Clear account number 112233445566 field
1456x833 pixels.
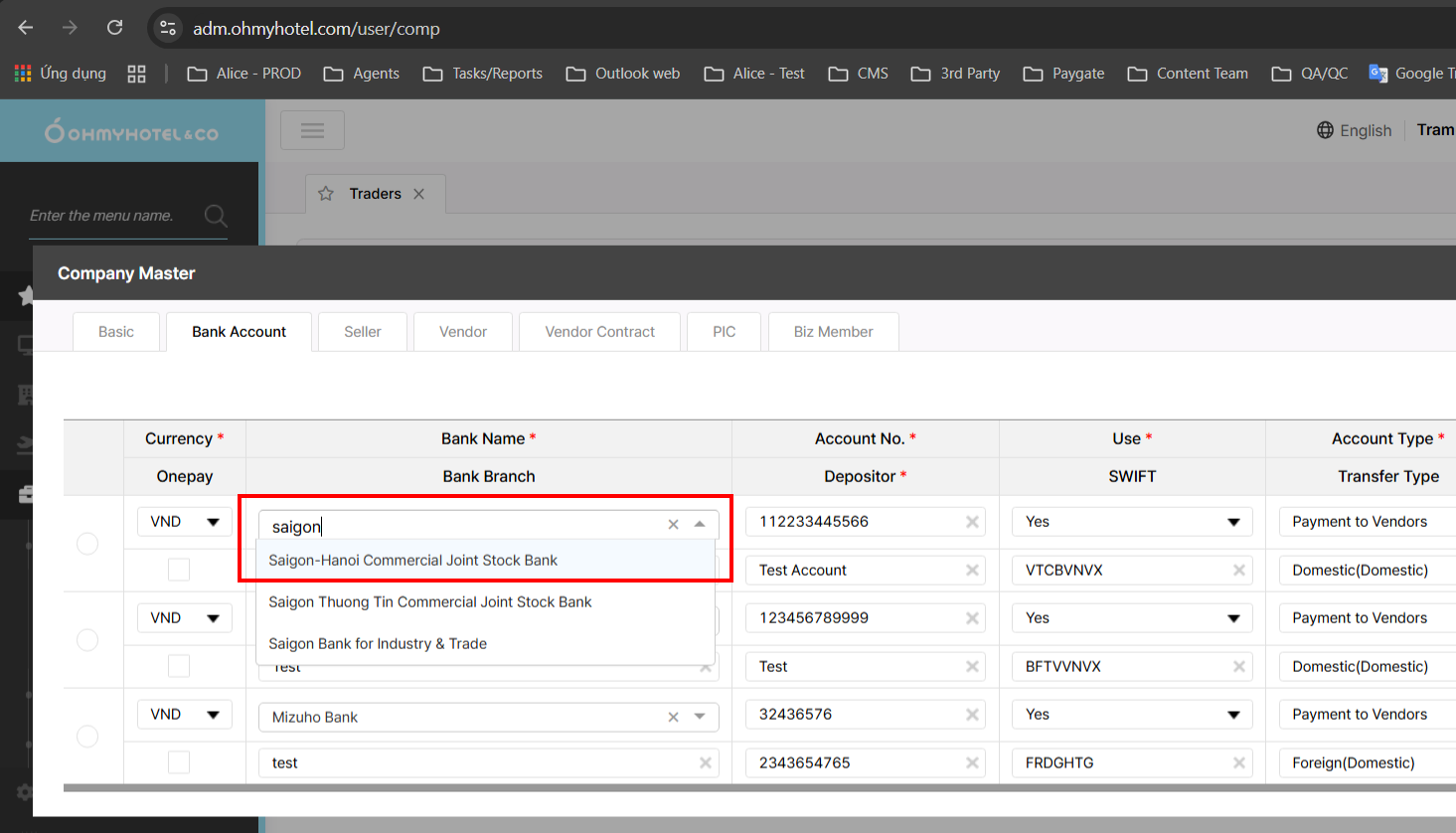pos(972,522)
